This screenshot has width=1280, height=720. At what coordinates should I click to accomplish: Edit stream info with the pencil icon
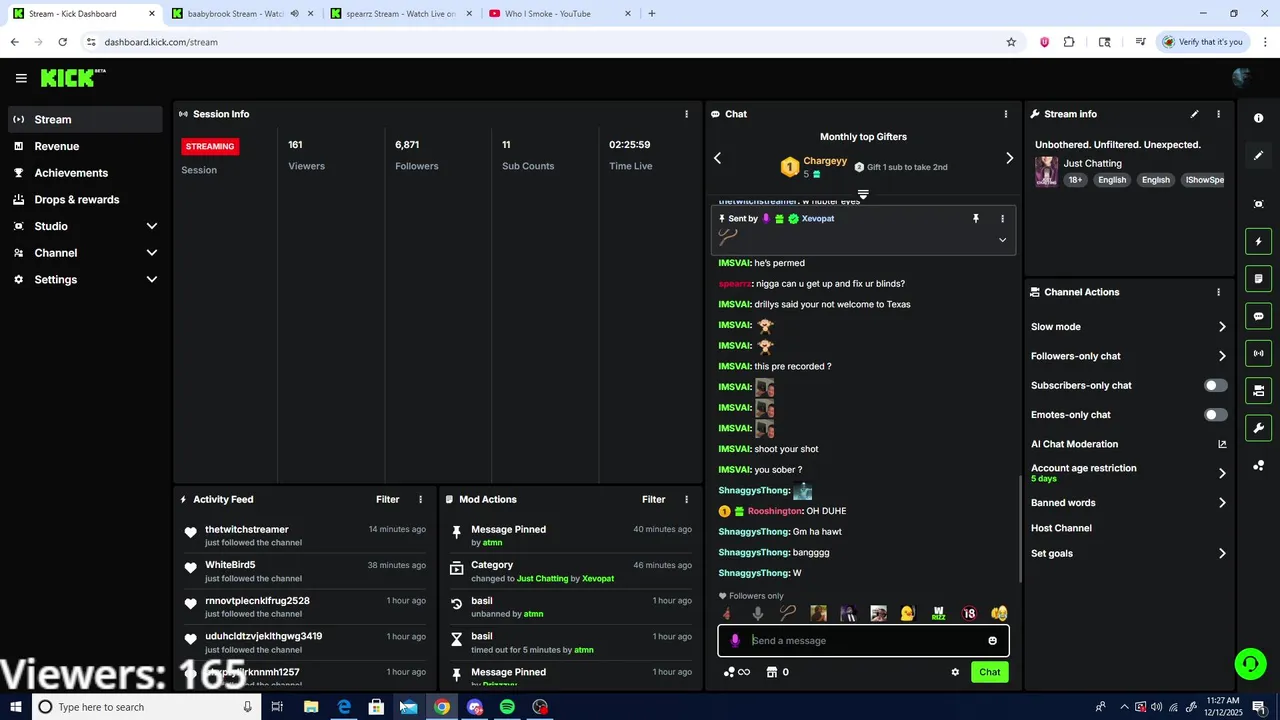point(1194,114)
